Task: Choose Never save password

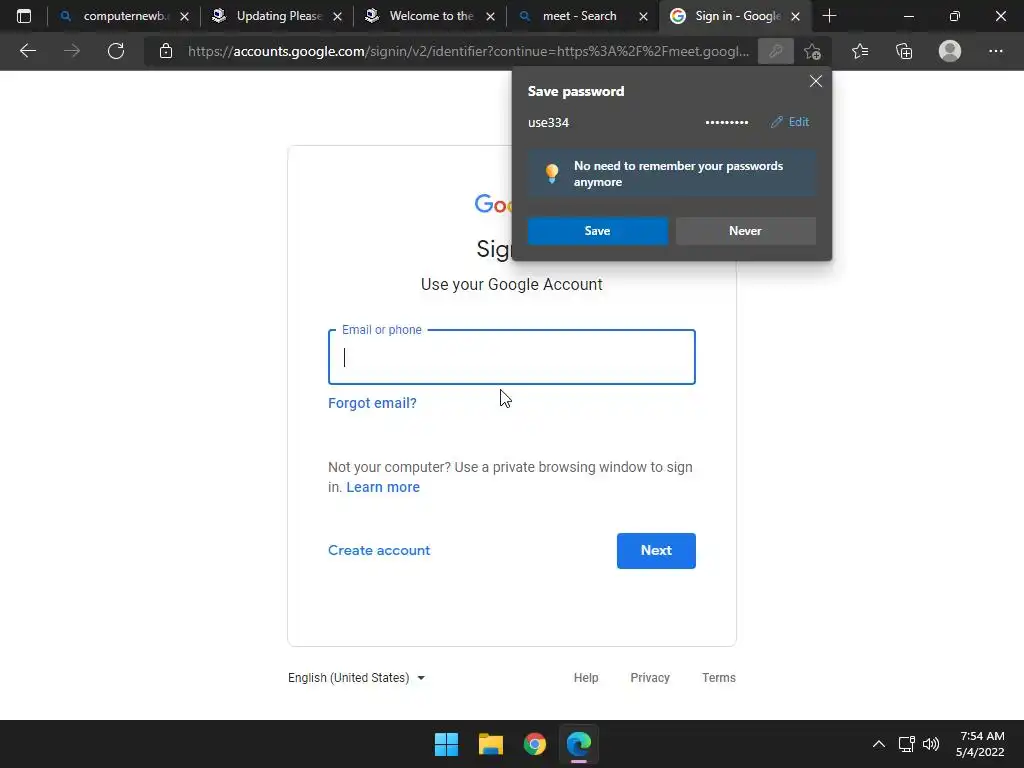Action: click(746, 231)
